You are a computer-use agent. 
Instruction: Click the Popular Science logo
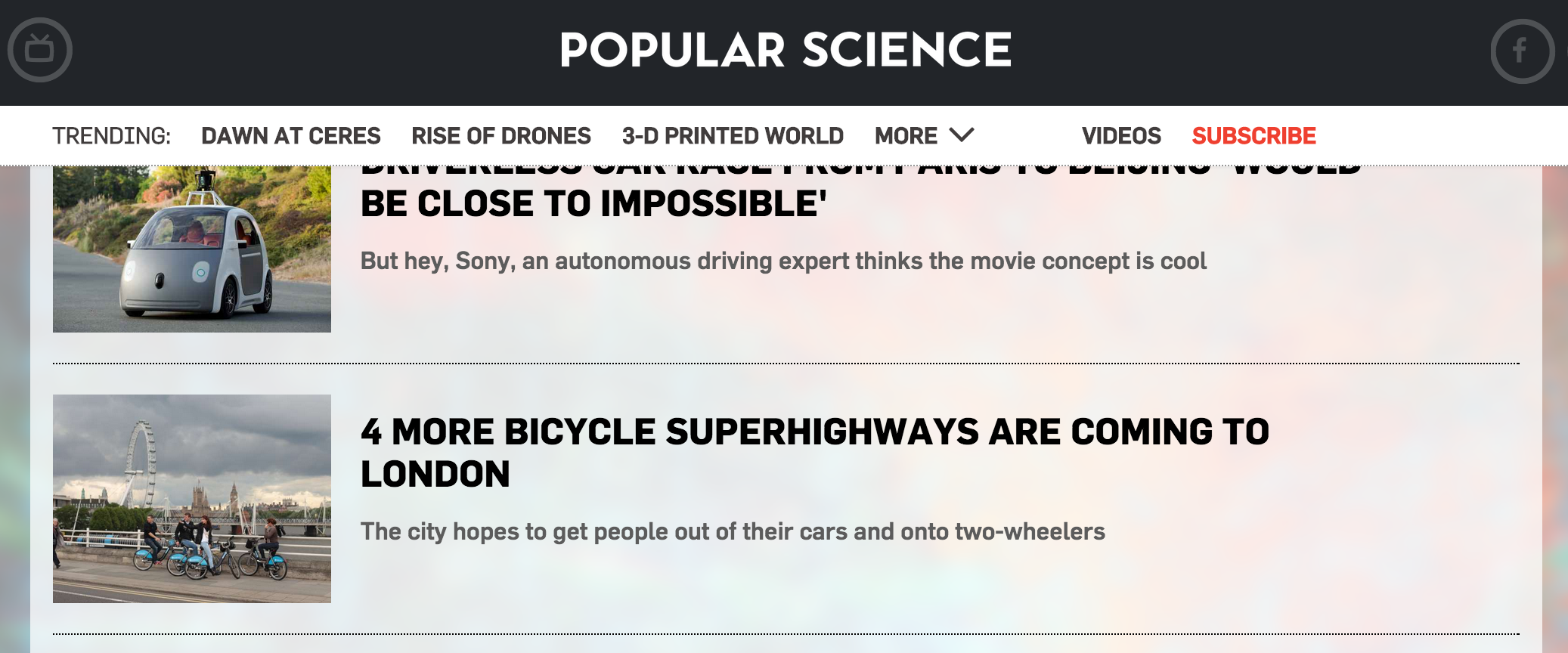pyautogui.click(x=785, y=51)
